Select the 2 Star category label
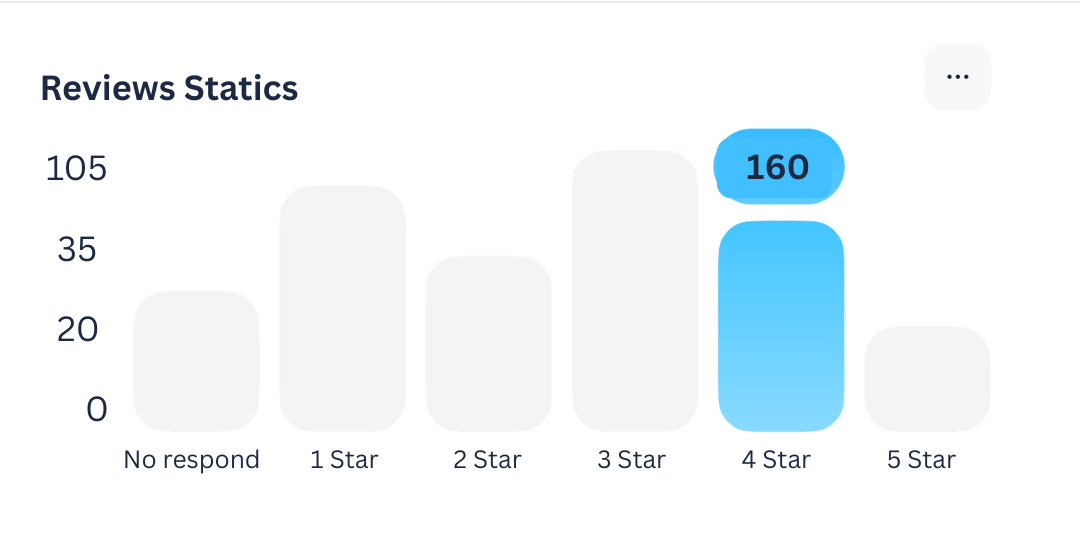1080x536 pixels. pos(487,460)
